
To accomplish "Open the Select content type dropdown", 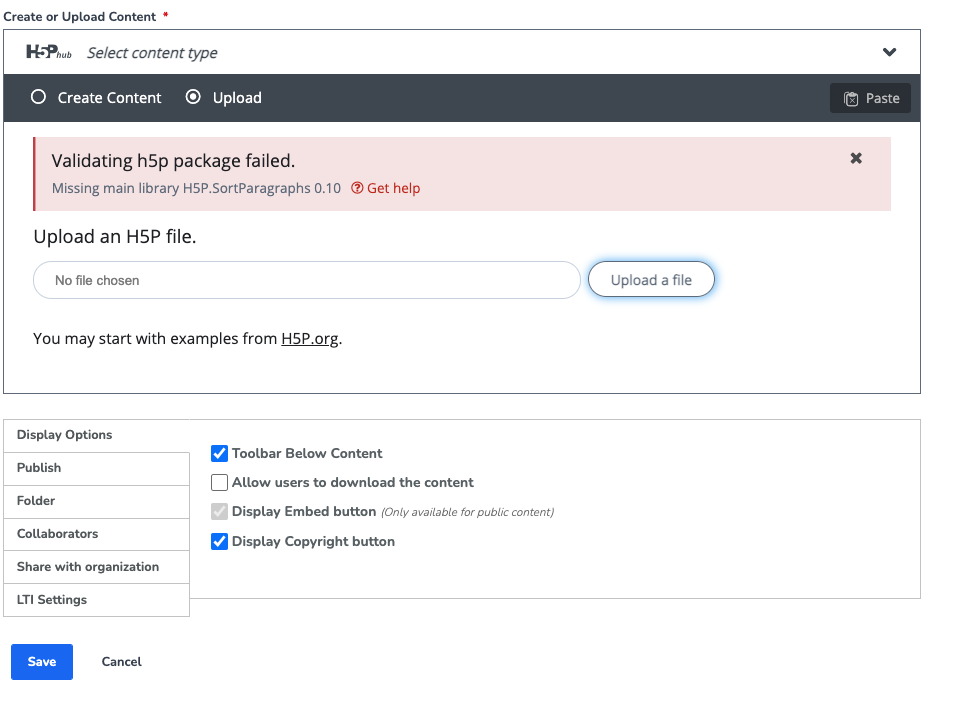I will (x=461, y=52).
